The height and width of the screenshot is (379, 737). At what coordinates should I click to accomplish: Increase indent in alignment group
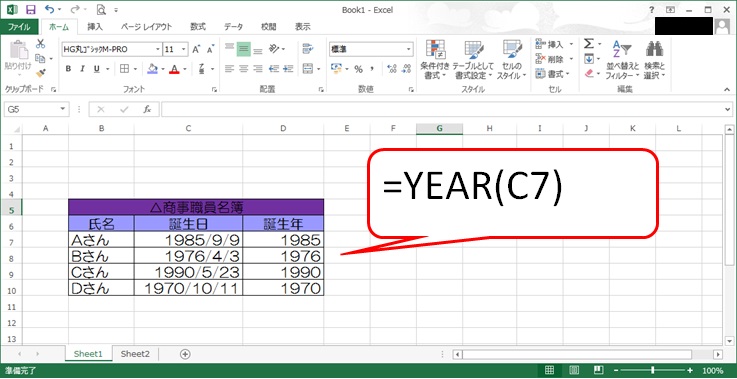coord(289,69)
